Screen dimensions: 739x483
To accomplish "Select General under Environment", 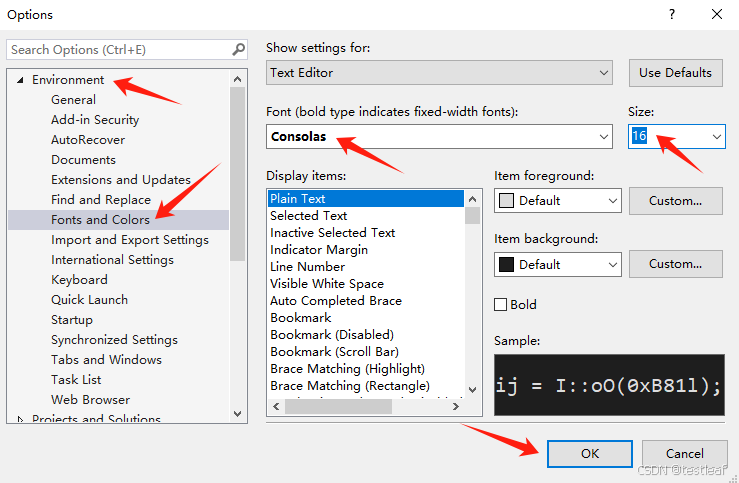I will click(x=73, y=99).
